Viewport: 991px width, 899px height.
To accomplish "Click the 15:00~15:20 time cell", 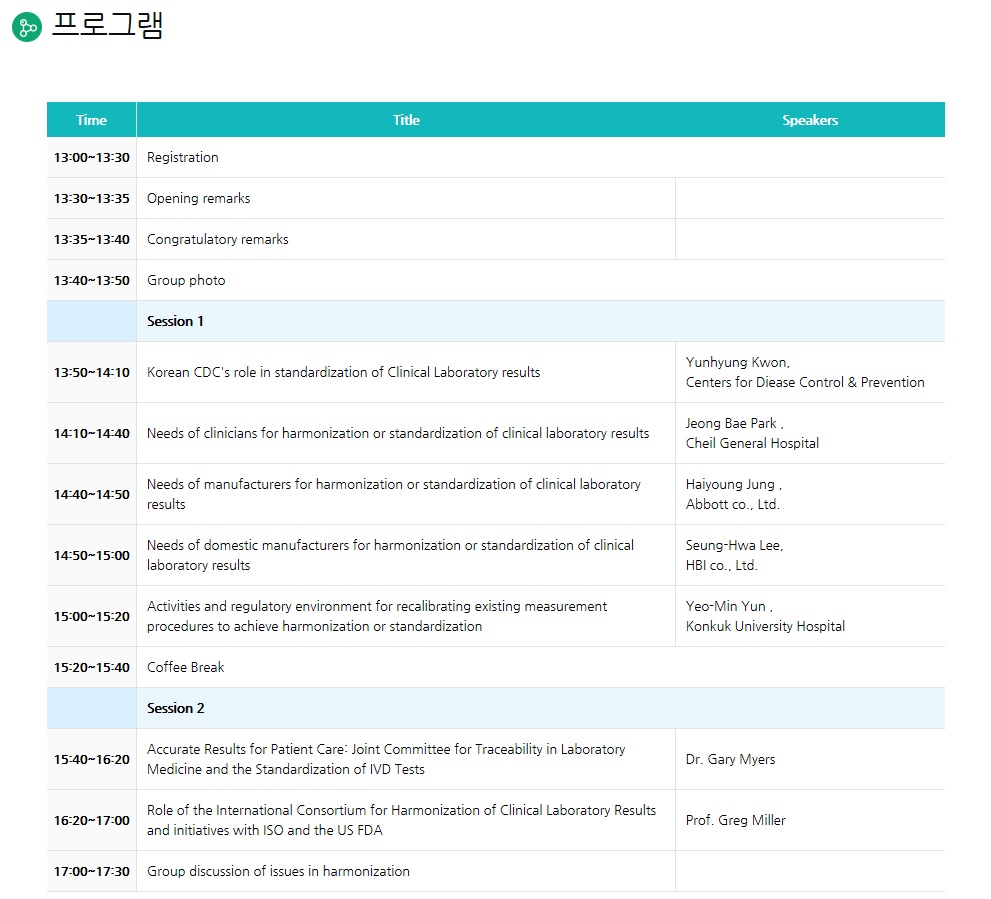I will point(92,617).
